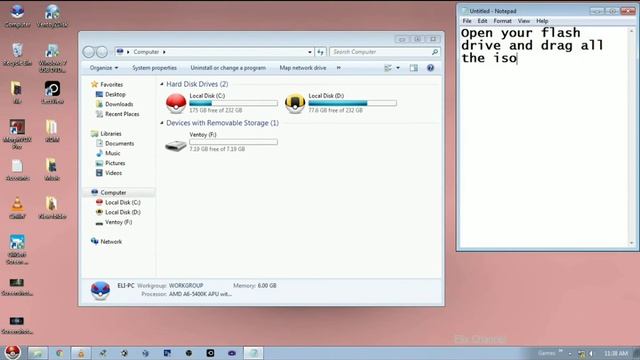The height and width of the screenshot is (360, 640).
Task: Click the Back navigation button in Explorer
Action: tap(89, 52)
